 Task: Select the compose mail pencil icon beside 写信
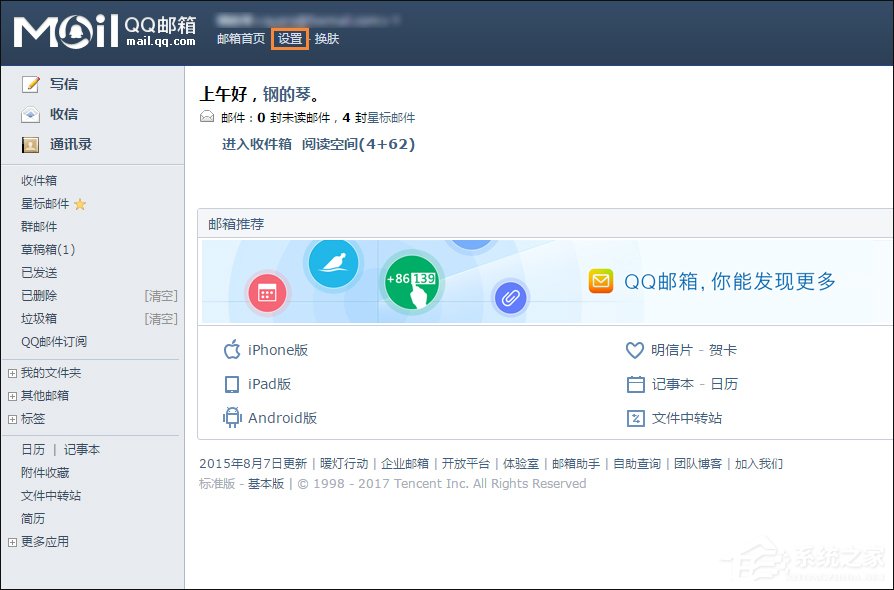tap(28, 84)
